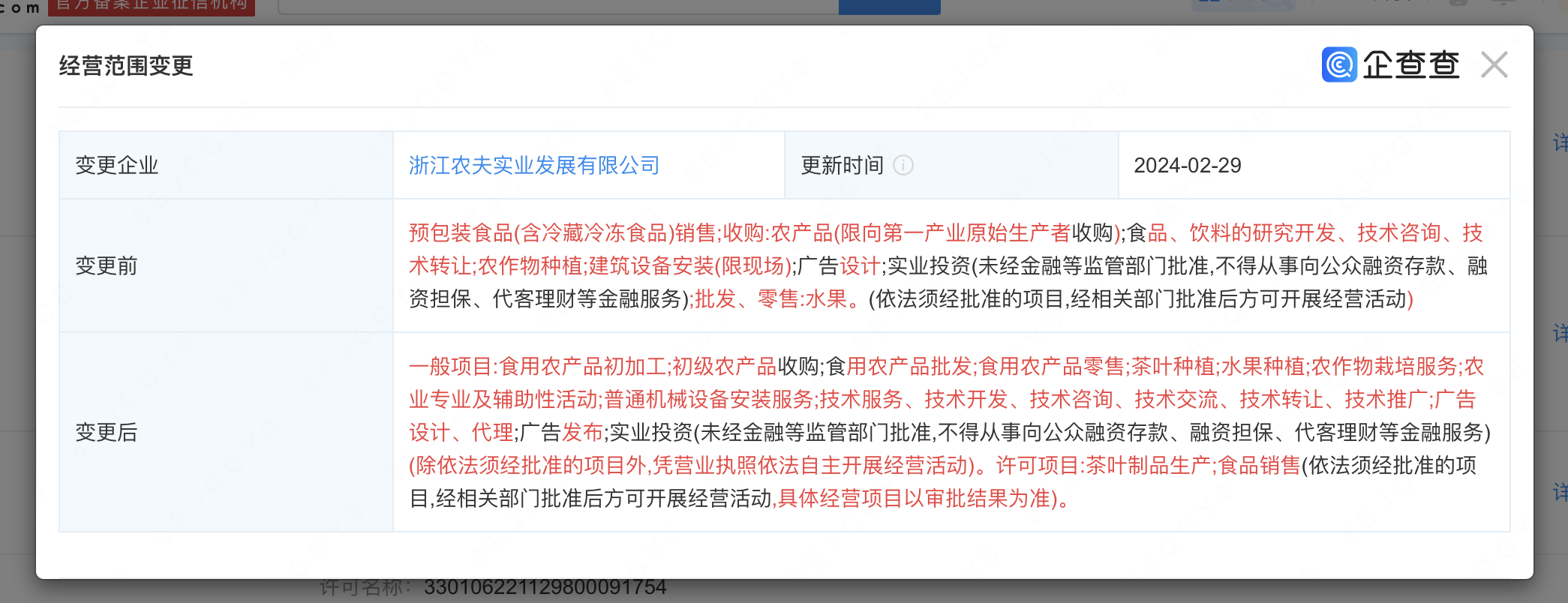Click the red 官方备案企业征信机构 badge
1568x603 pixels.
pyautogui.click(x=152, y=7)
